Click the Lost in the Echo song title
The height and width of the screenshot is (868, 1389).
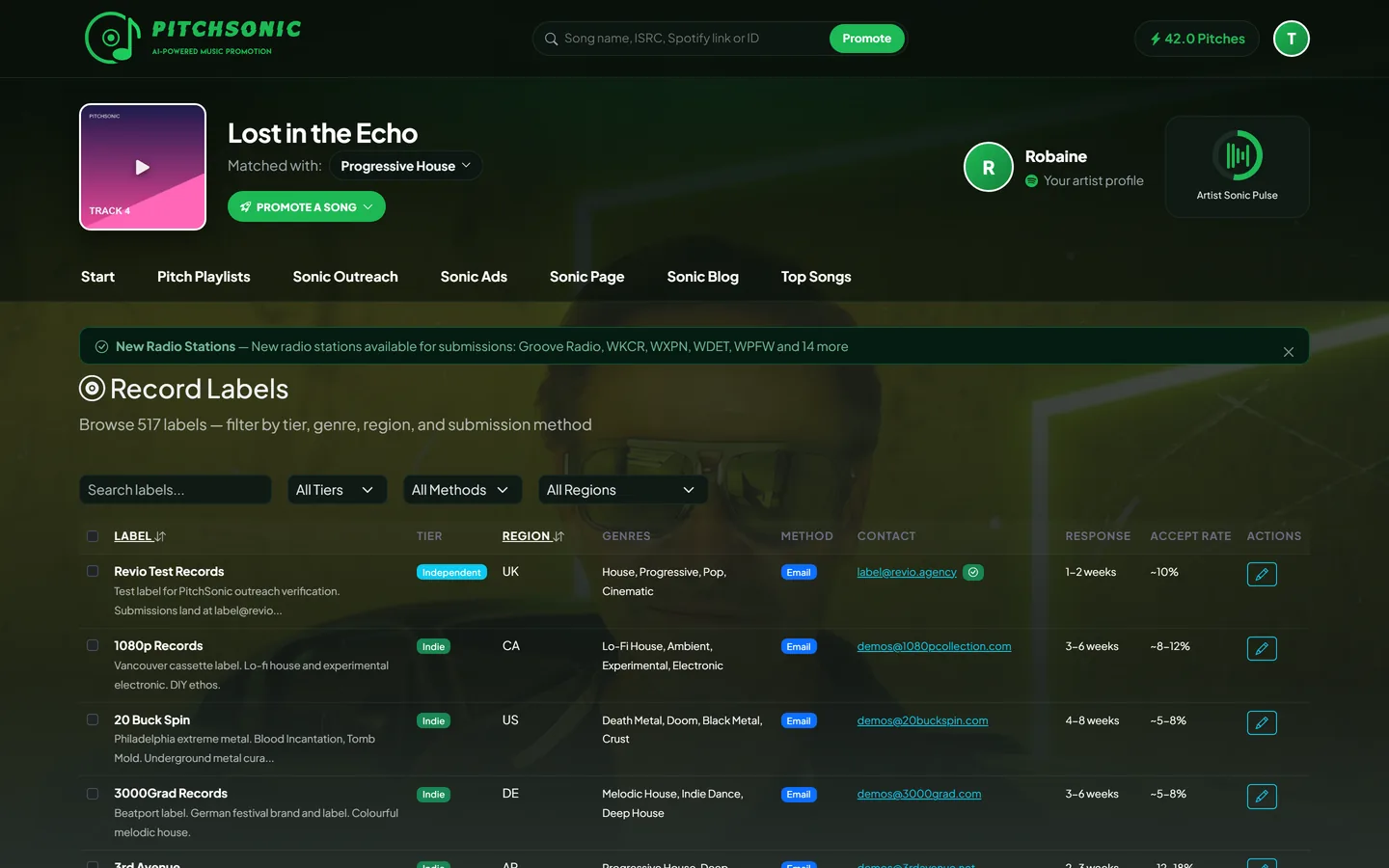(323, 133)
